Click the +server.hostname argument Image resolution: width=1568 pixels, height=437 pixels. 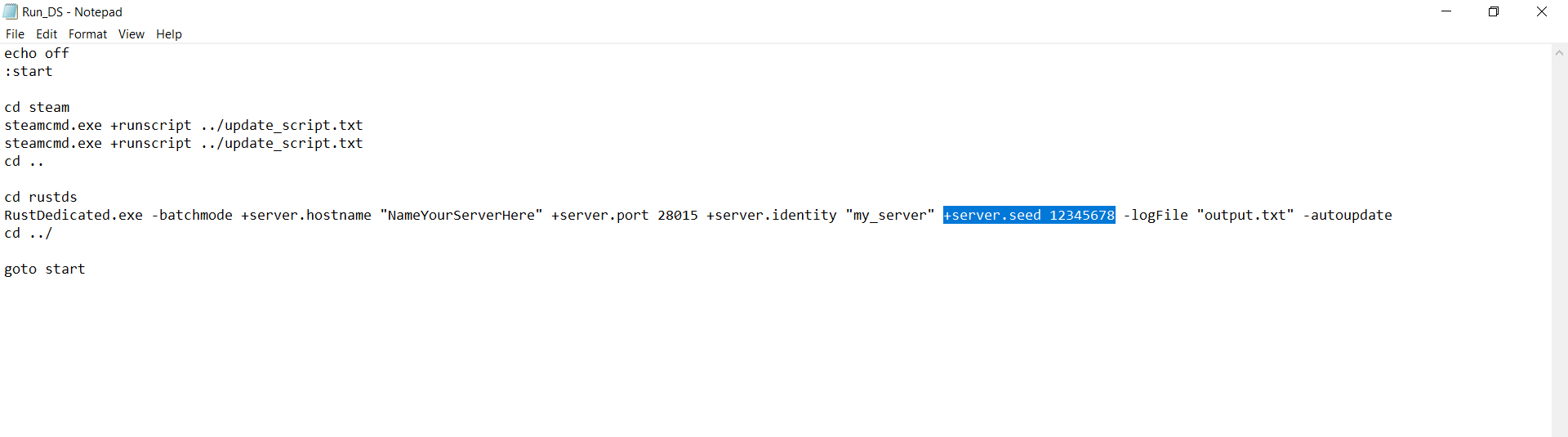306,215
